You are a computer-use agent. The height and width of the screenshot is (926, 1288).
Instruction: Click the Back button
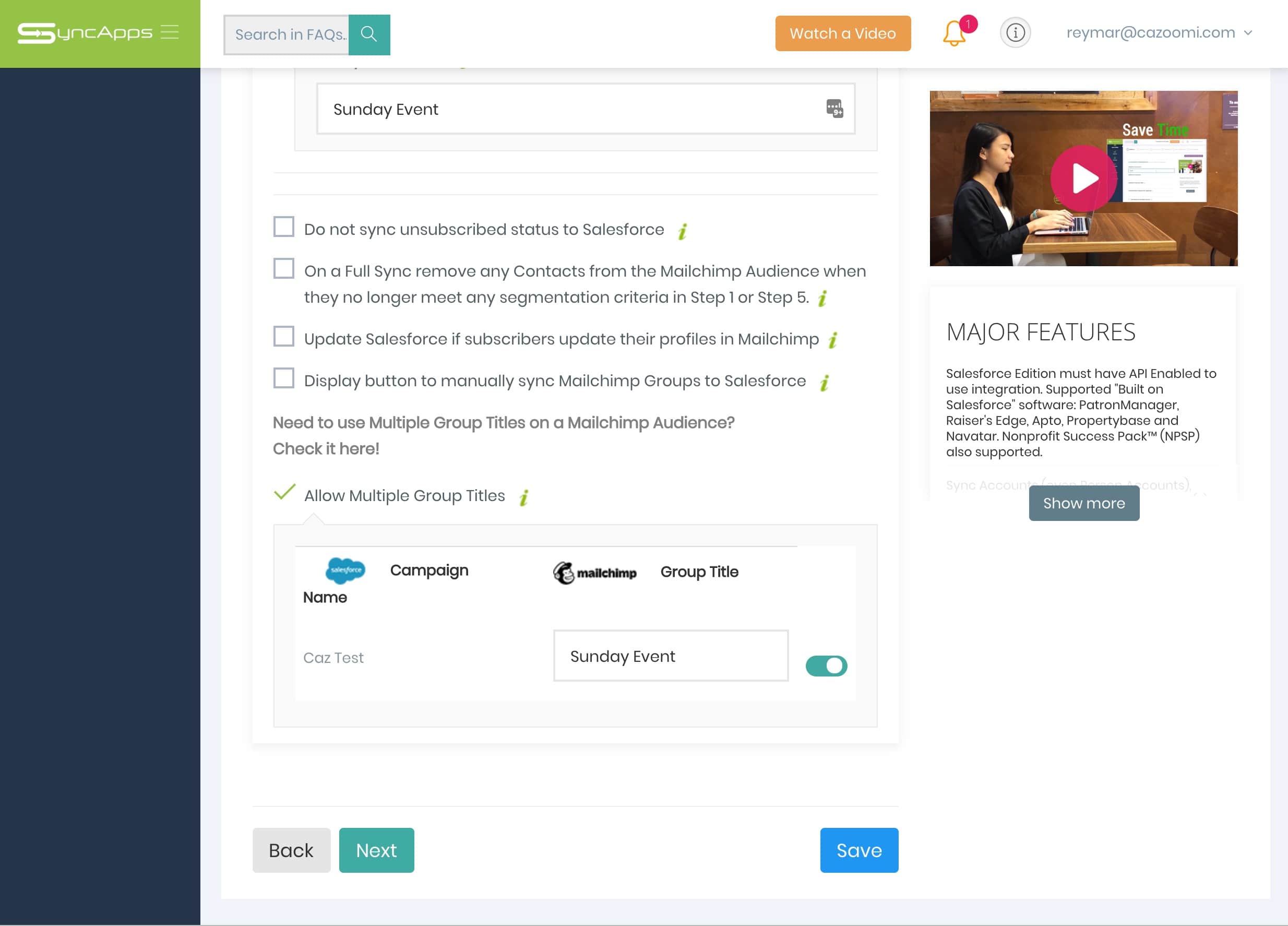pyautogui.click(x=291, y=850)
